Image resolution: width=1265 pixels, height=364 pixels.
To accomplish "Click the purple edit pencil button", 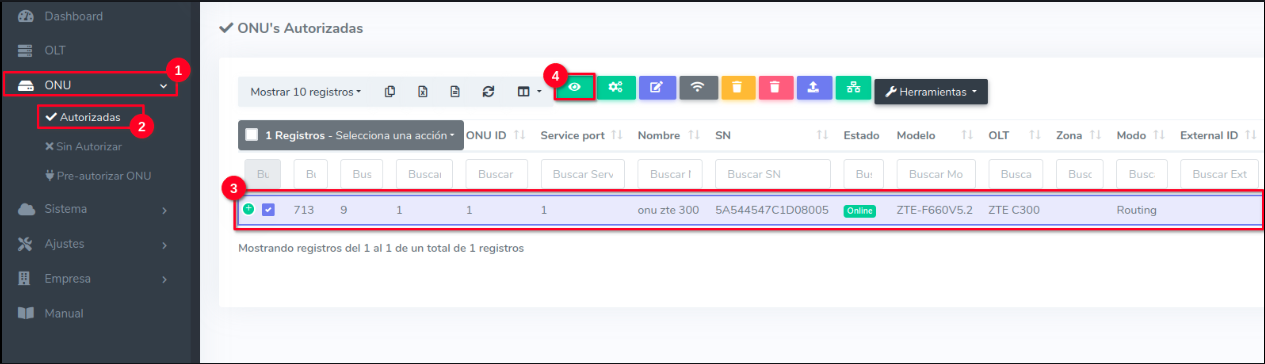I will 656,87.
